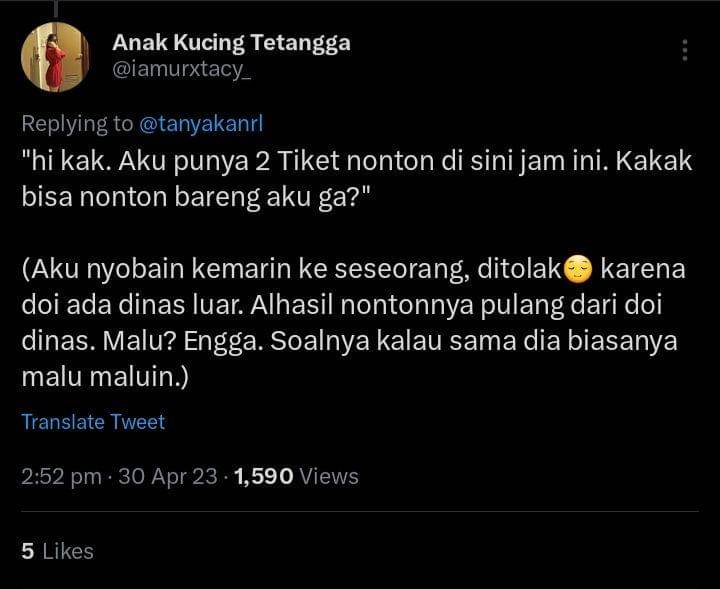
Task: Click the quoted "hi kak" opening line
Action: tap(357, 160)
